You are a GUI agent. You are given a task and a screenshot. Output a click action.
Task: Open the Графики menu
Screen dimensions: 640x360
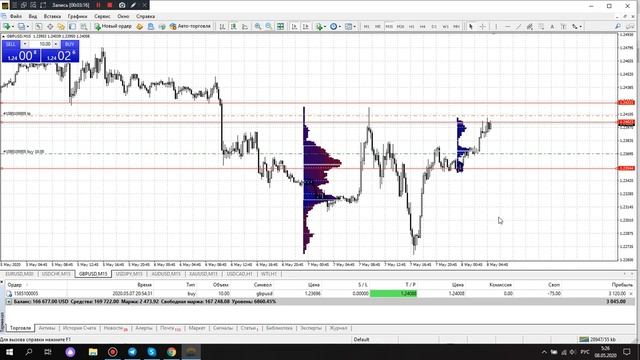click(x=78, y=16)
